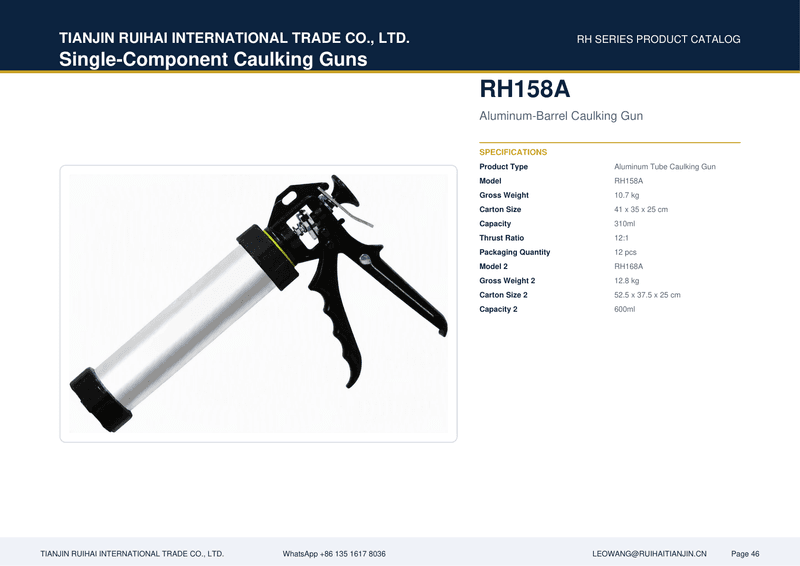
Task: Click the RH158A model heading
Action: click(x=524, y=89)
